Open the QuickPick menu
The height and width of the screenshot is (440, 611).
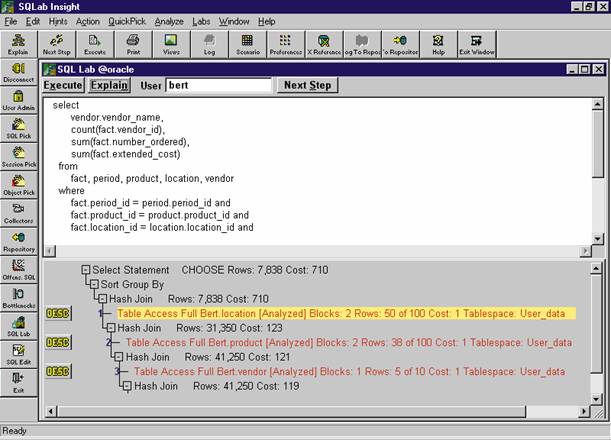click(x=127, y=21)
